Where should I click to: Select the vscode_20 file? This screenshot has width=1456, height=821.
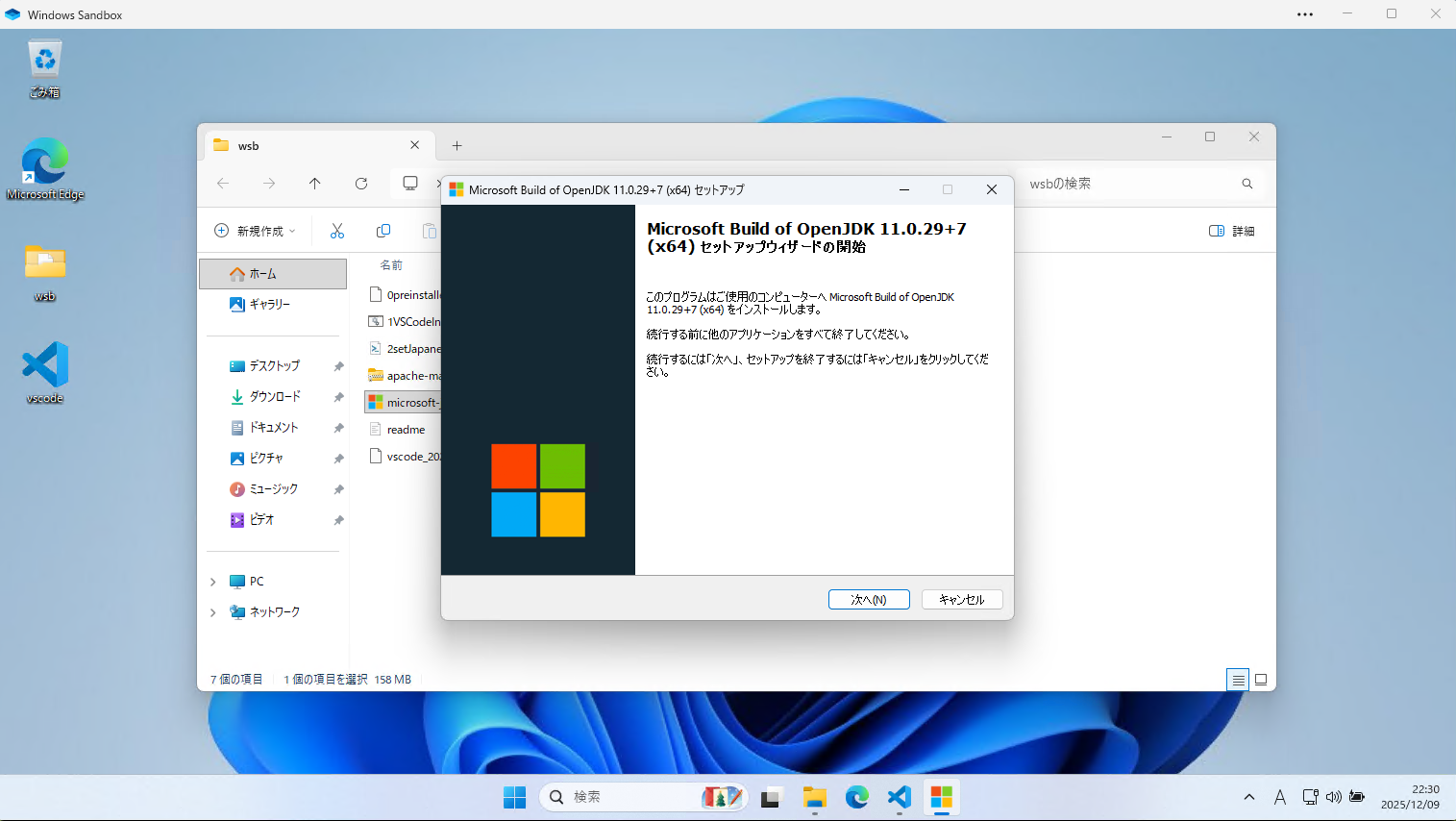click(404, 457)
